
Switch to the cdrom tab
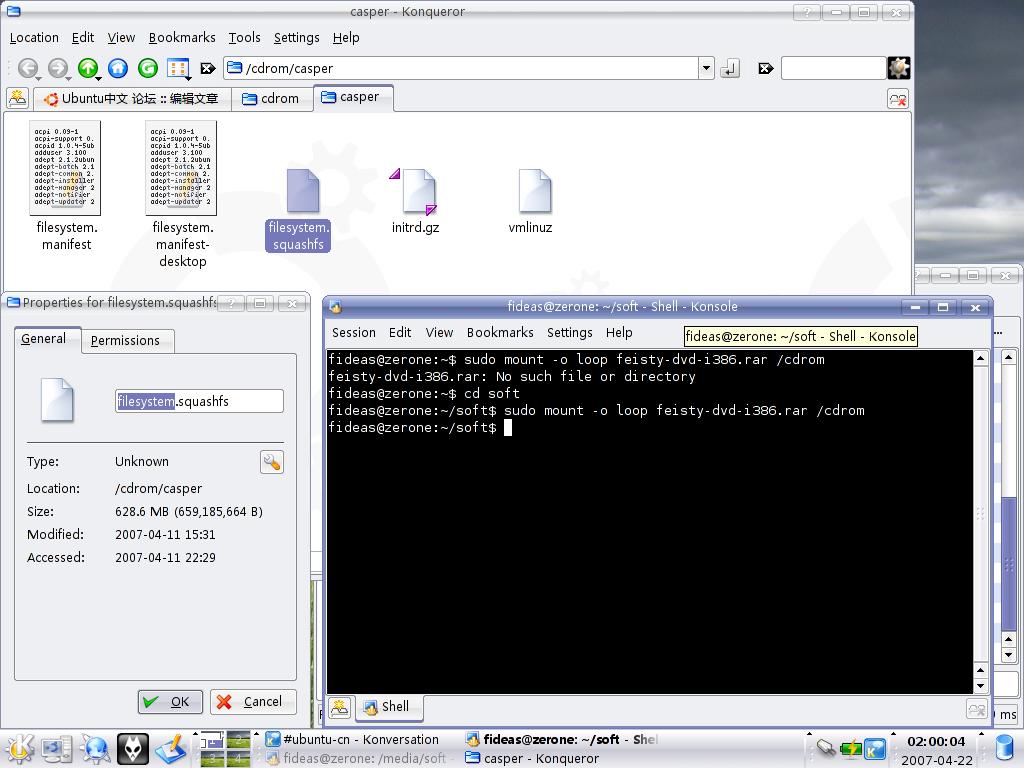click(x=272, y=99)
